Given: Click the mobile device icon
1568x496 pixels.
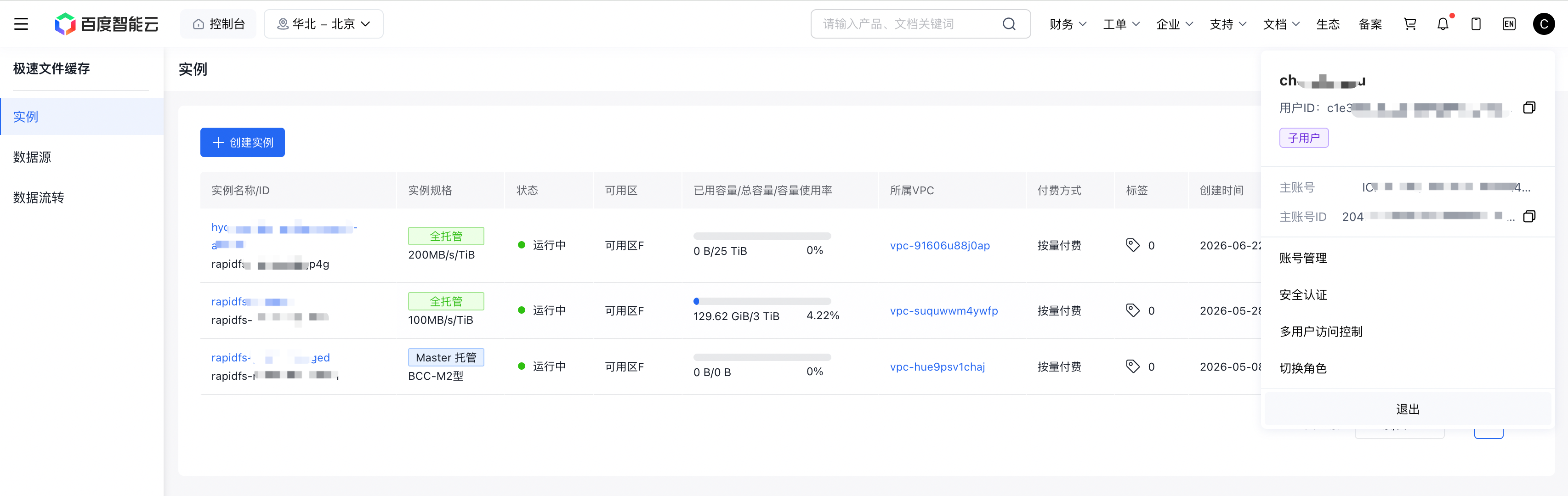Looking at the screenshot, I should (x=1476, y=24).
